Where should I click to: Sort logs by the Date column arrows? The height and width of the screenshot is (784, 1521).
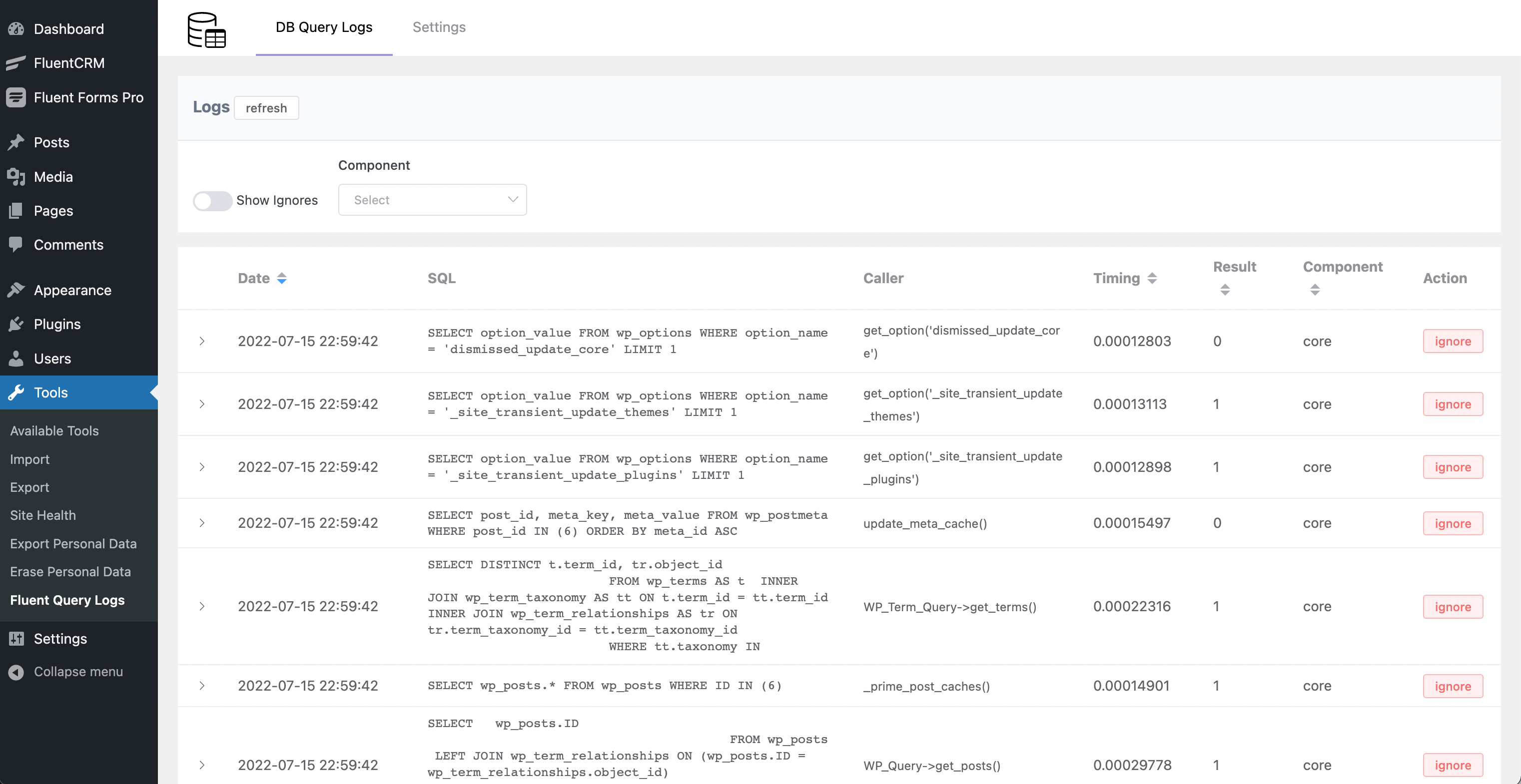coord(282,278)
